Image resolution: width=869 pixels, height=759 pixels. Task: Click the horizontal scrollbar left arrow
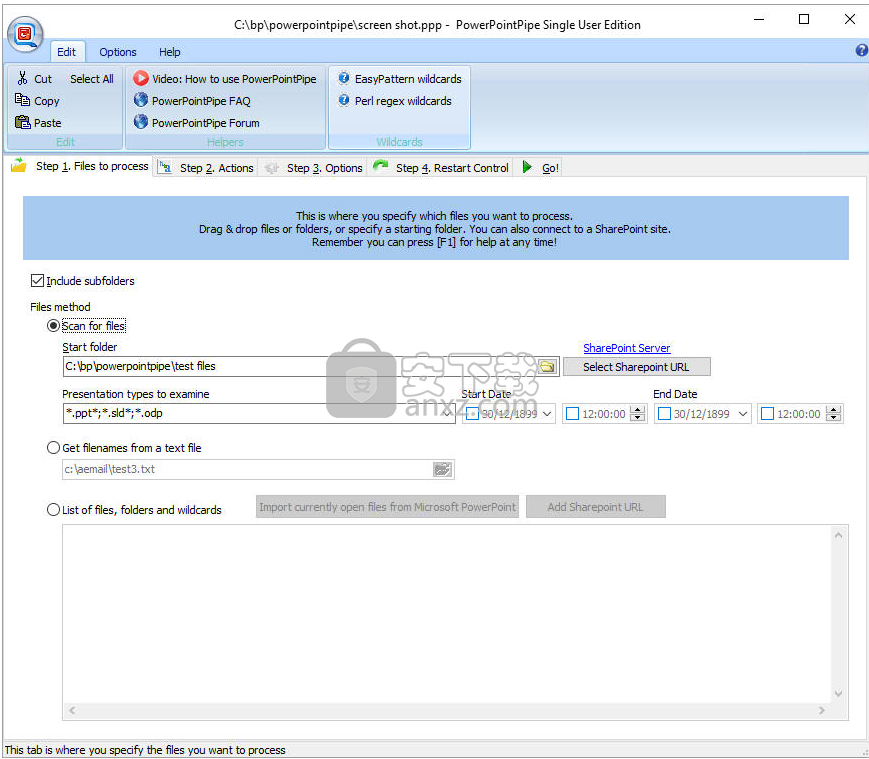[x=72, y=710]
